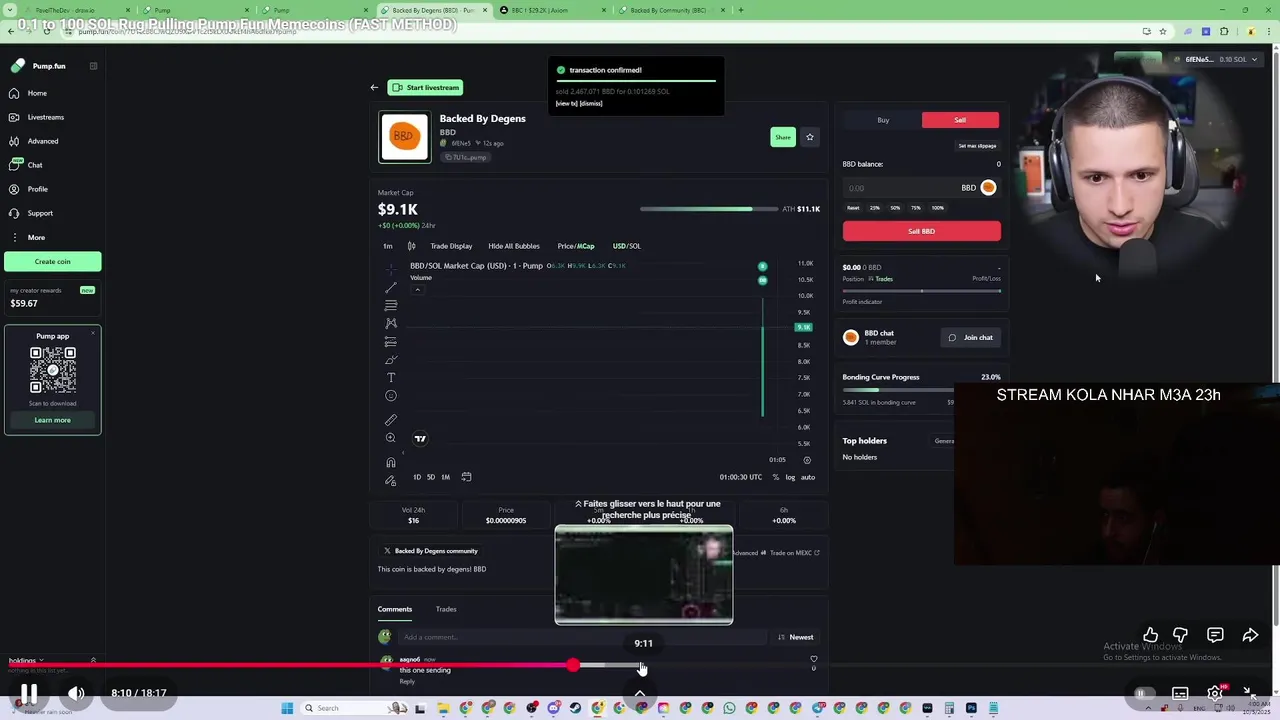
Task: Click the green Share button
Action: [x=783, y=137]
